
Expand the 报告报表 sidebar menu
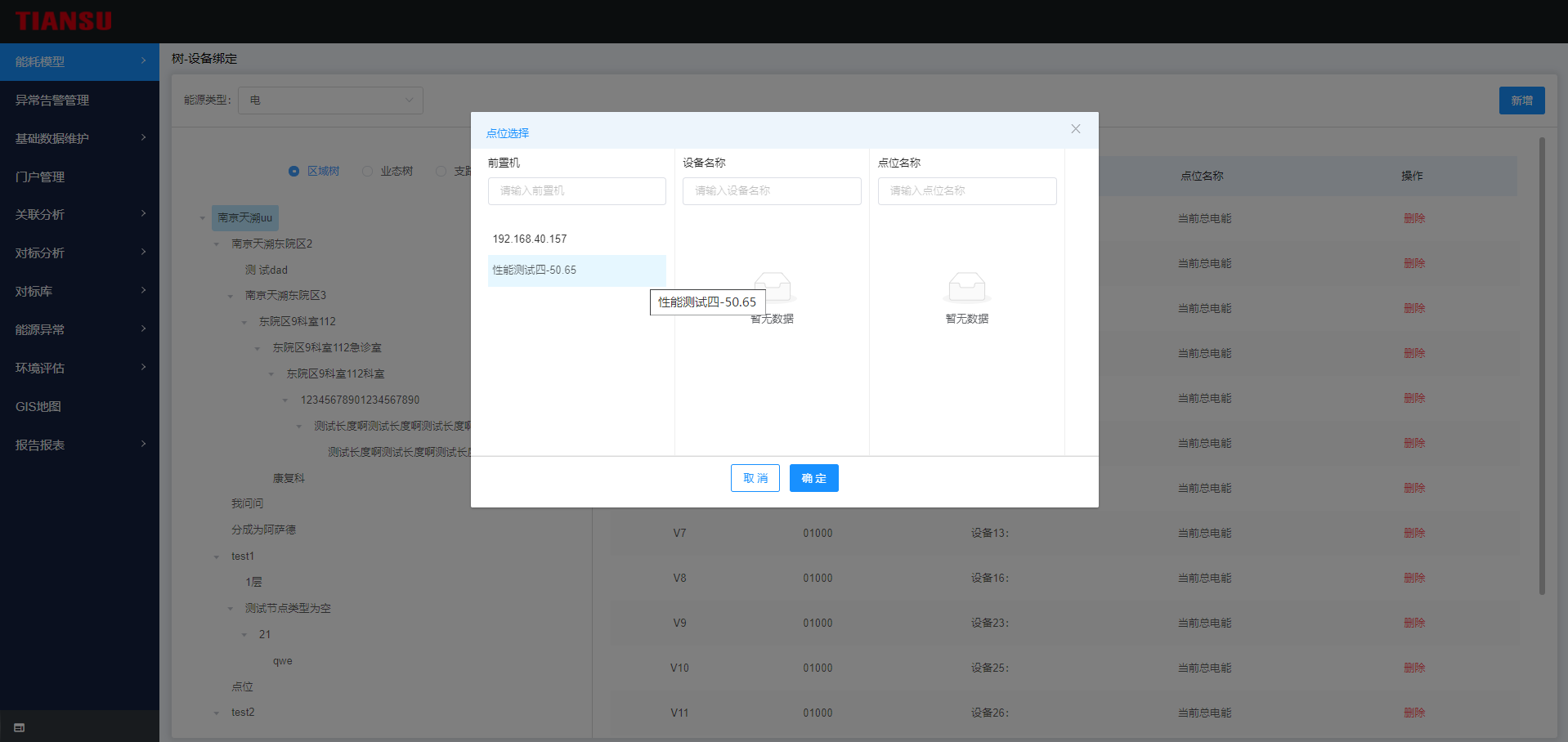(x=79, y=445)
